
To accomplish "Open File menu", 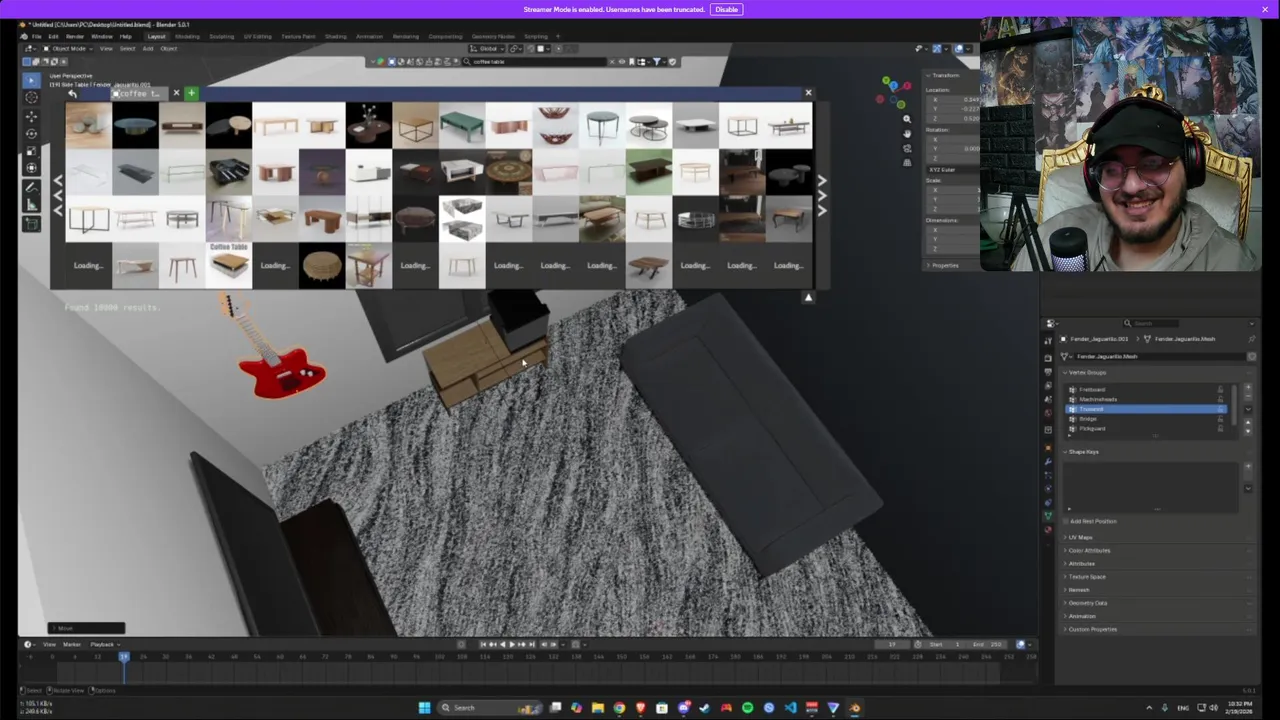I will [x=36, y=36].
